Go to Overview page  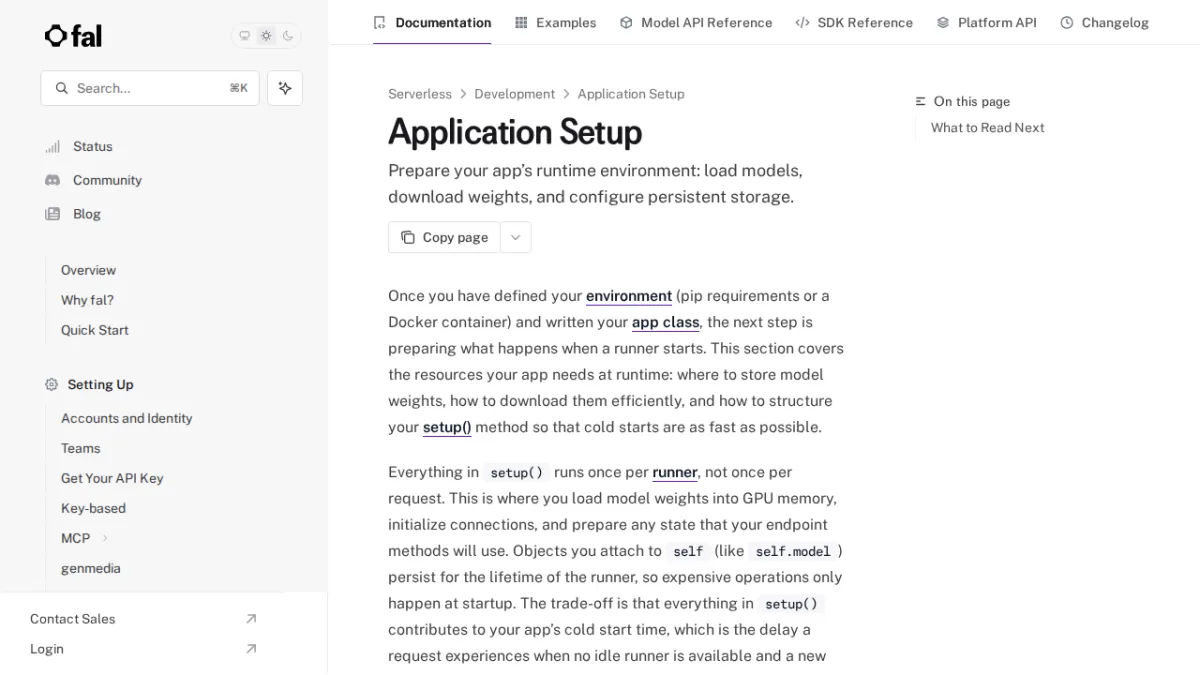(88, 270)
